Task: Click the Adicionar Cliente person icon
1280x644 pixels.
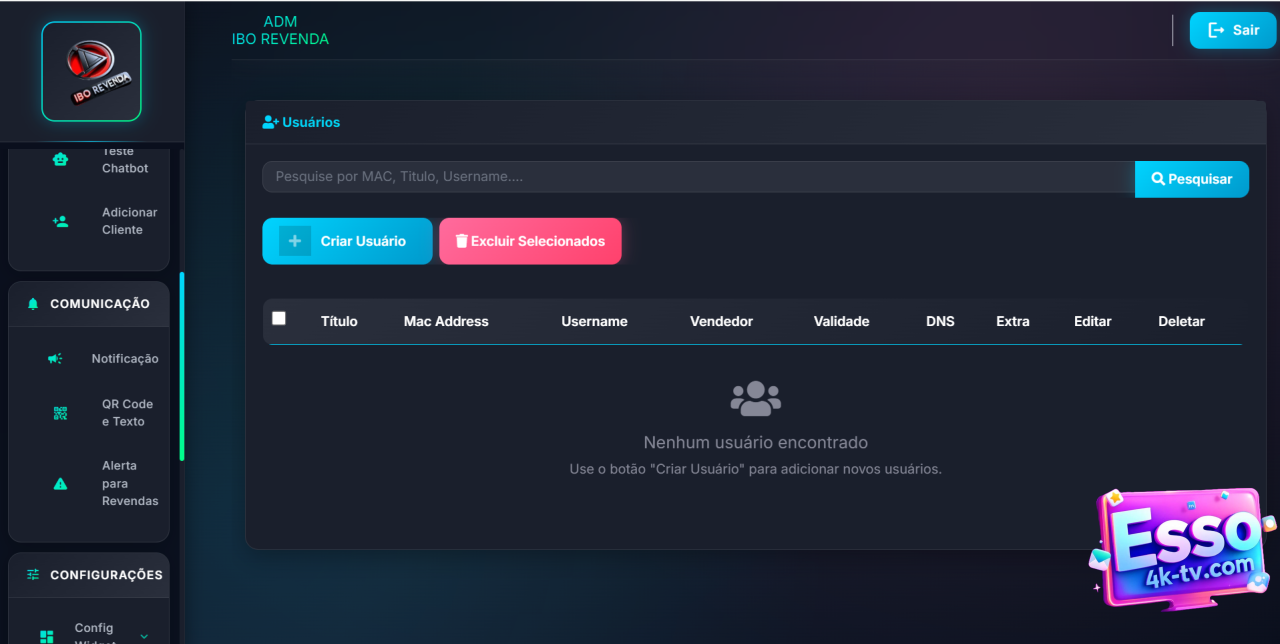Action: point(60,221)
